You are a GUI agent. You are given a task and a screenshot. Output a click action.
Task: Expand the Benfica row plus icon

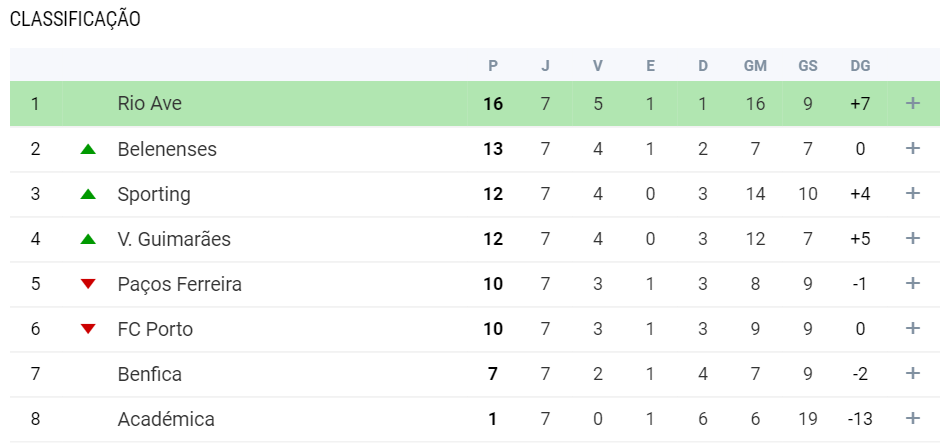[912, 374]
